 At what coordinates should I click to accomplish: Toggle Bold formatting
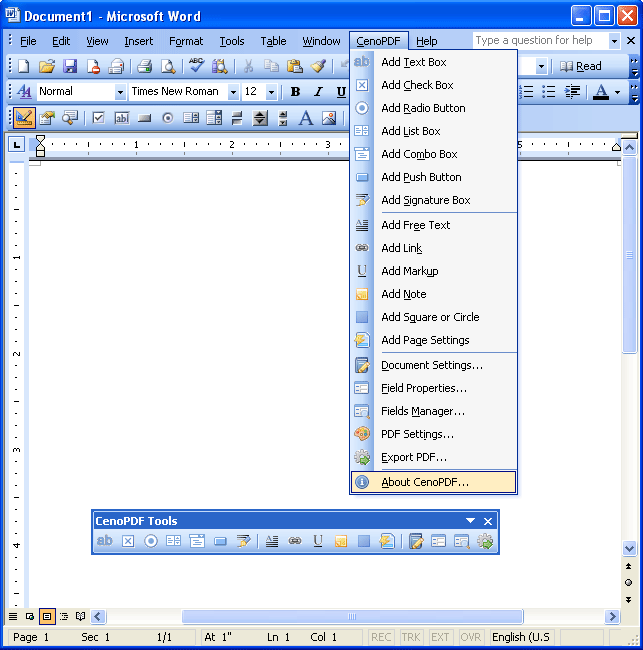[295, 92]
